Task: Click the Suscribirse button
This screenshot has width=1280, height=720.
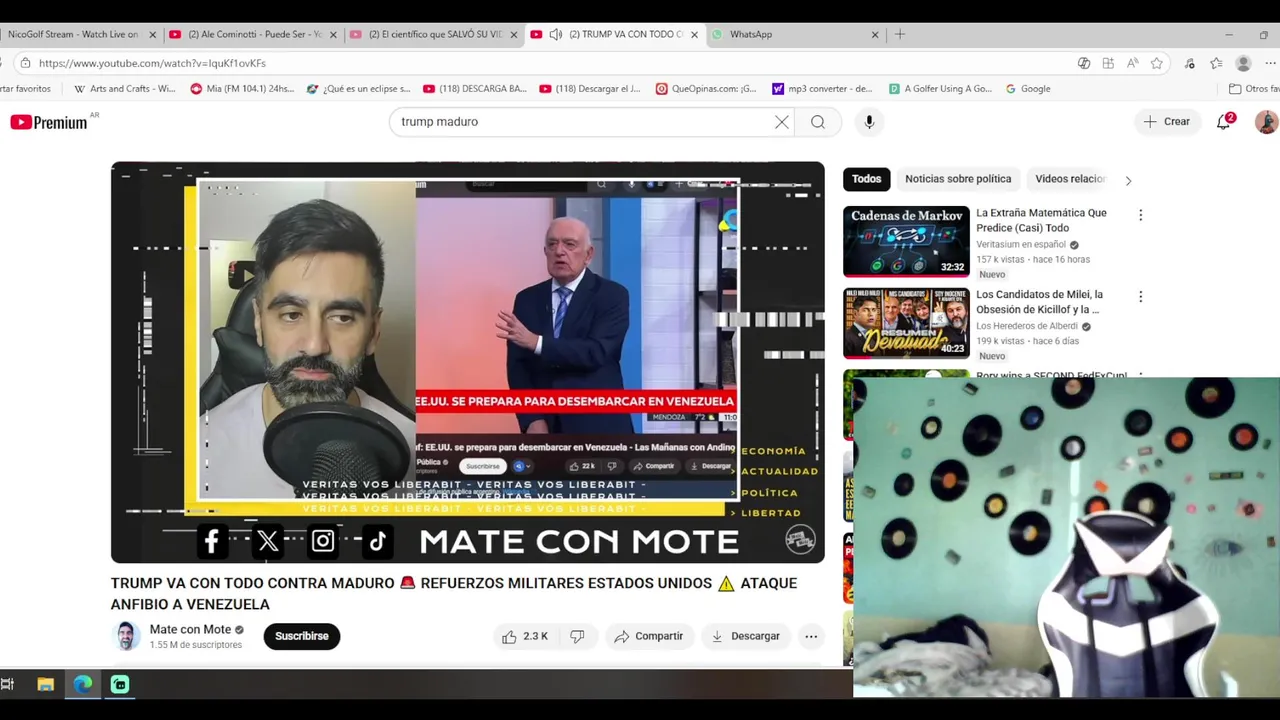Action: pos(302,636)
